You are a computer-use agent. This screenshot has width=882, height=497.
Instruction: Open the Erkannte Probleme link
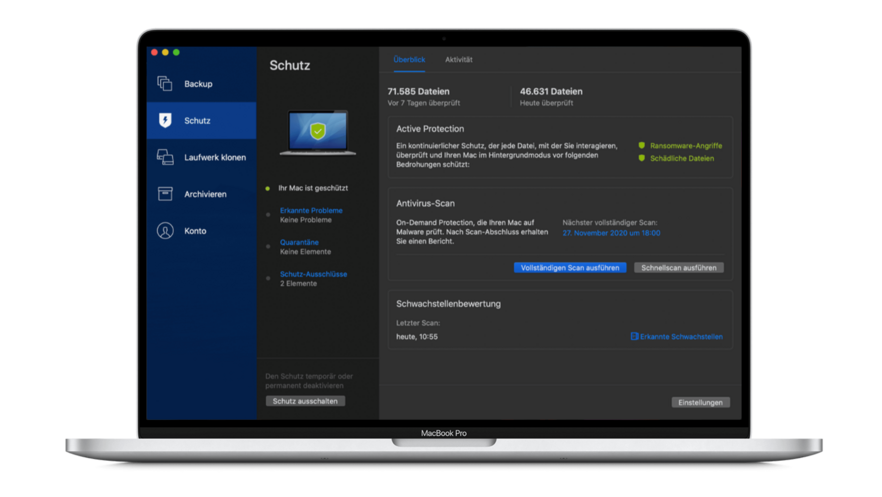pyautogui.click(x=311, y=211)
